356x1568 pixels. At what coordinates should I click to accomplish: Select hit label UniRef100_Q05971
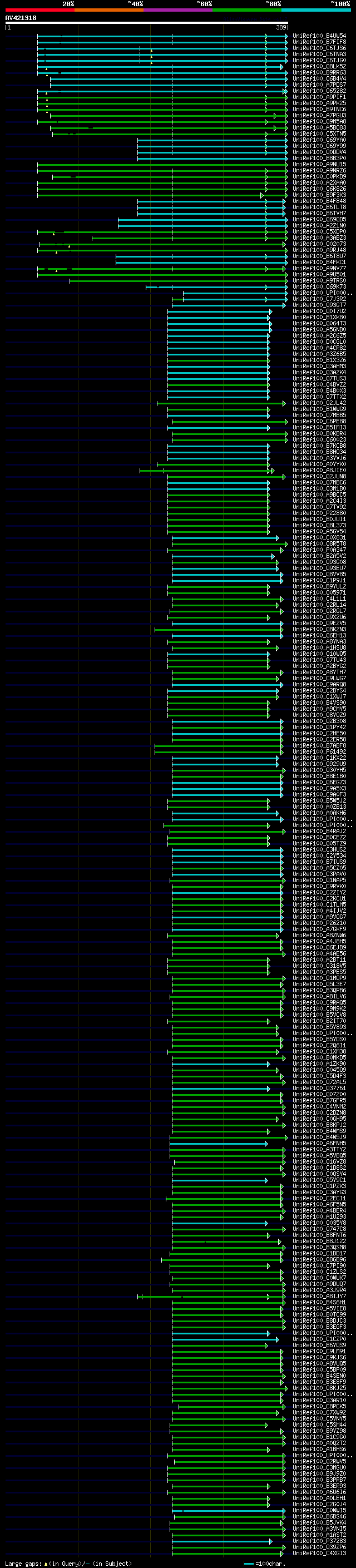(319, 592)
